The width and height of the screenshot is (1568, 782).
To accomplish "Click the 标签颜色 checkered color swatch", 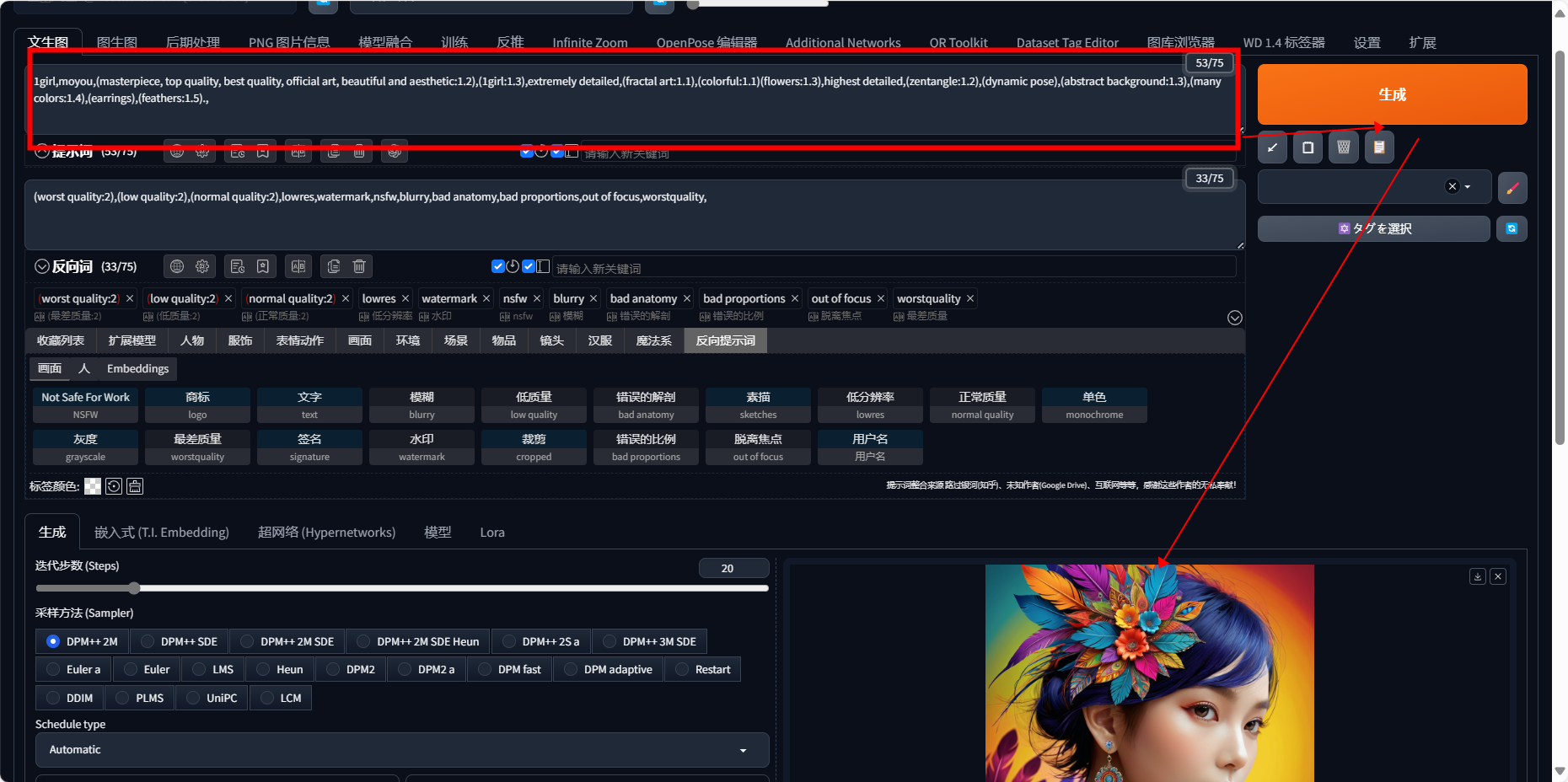I will 93,486.
